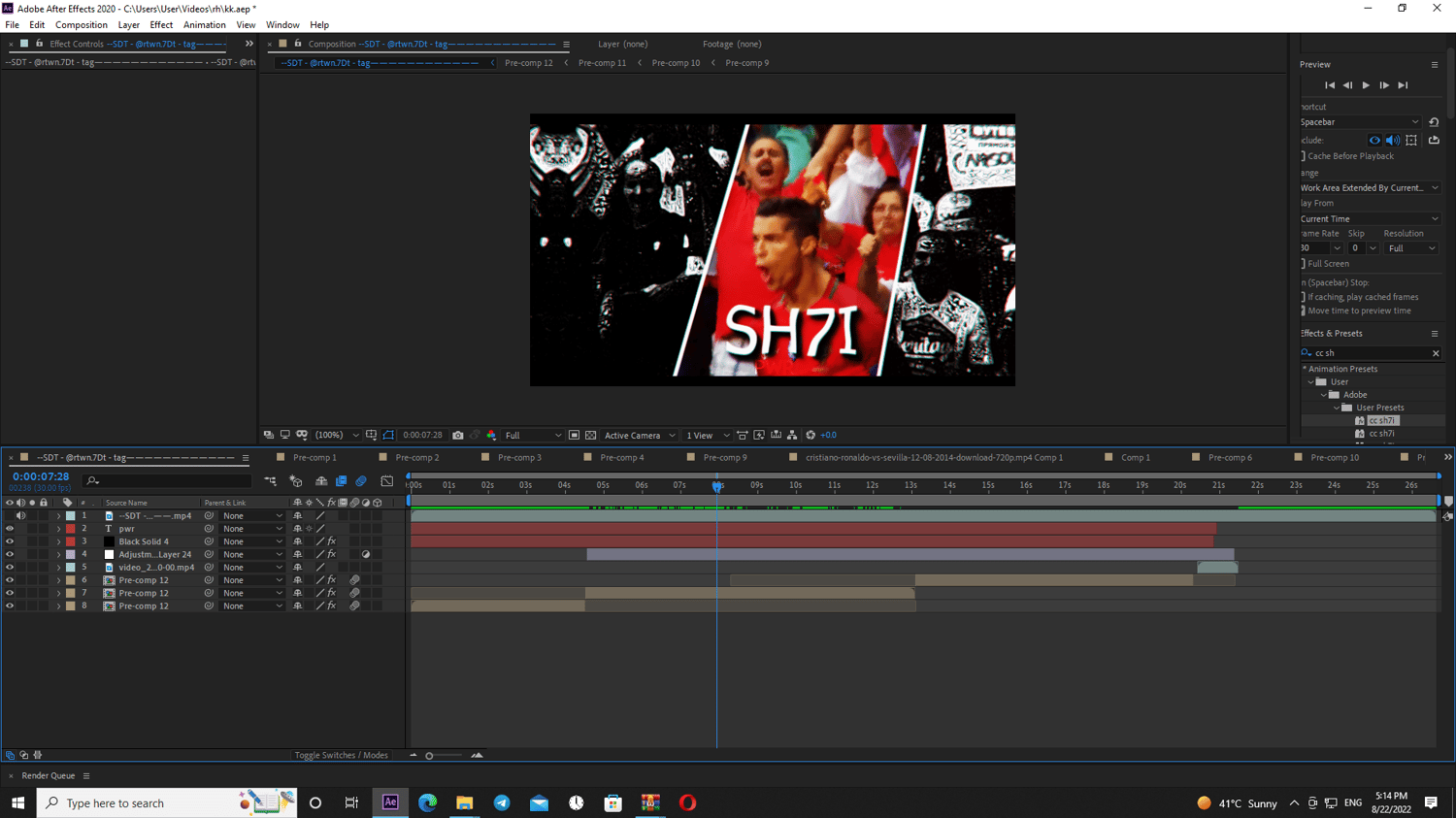Viewport: 1456px width, 818px height.
Task: Launch Opera browser from the taskbar
Action: coord(687,802)
